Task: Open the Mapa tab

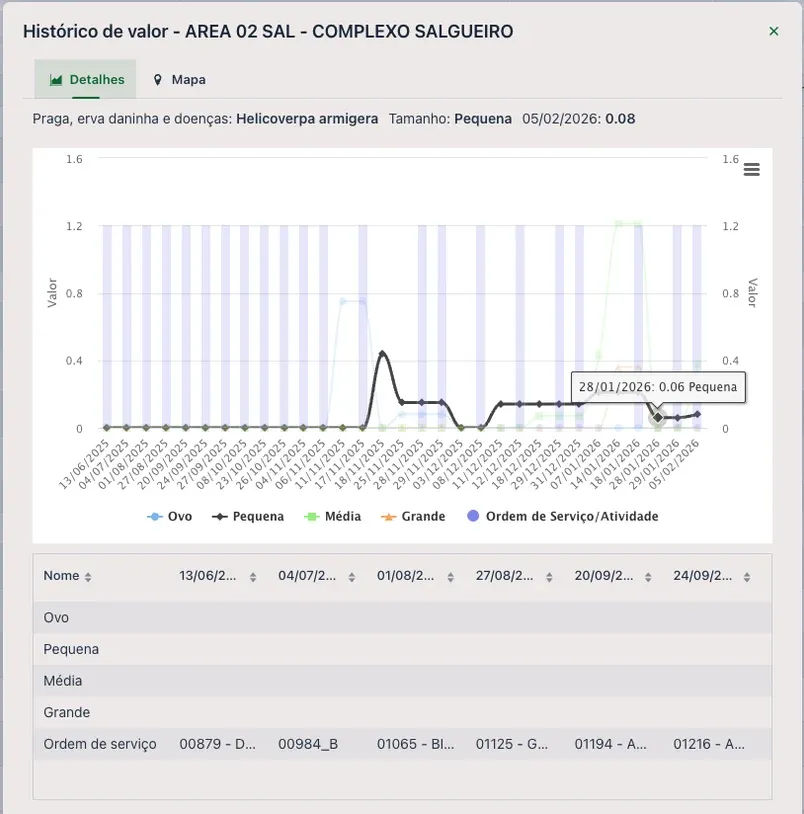Action: pyautogui.click(x=180, y=79)
